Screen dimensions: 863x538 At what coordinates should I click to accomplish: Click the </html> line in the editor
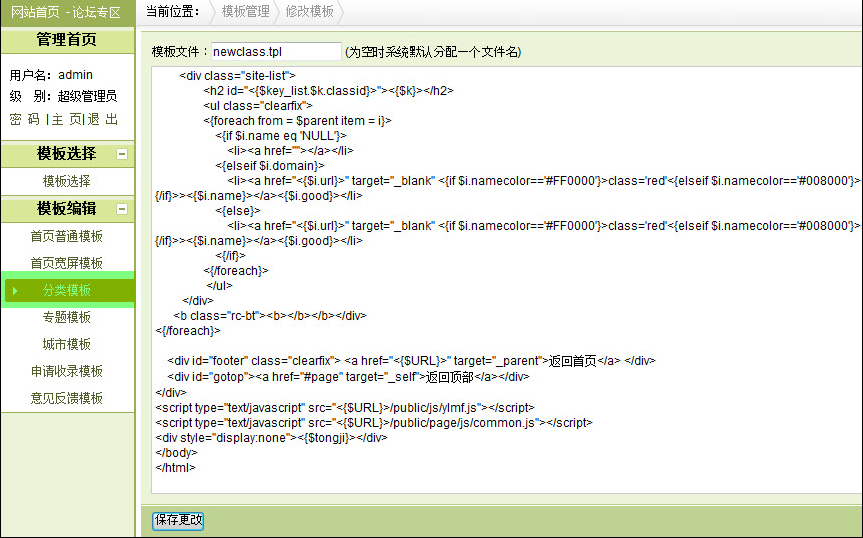[x=176, y=468]
